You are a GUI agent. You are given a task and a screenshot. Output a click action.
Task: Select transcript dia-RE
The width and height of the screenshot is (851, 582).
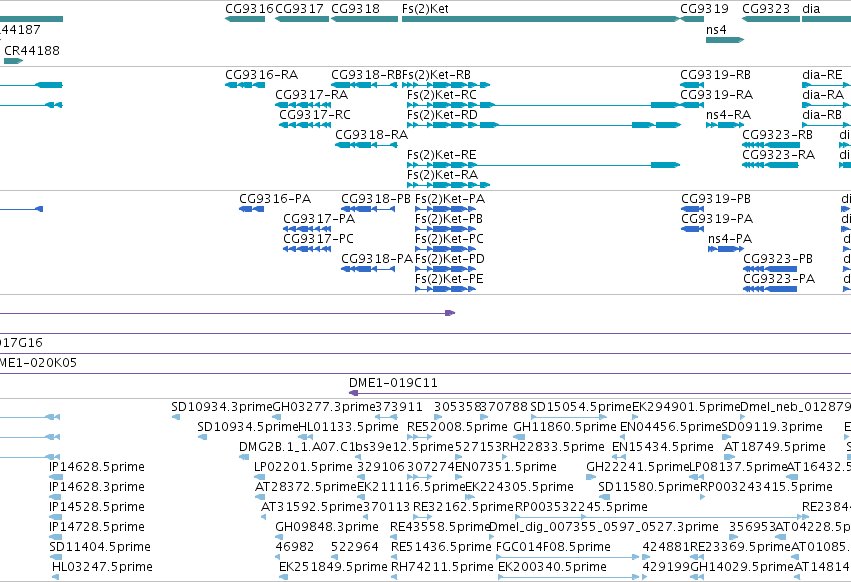pos(822,75)
